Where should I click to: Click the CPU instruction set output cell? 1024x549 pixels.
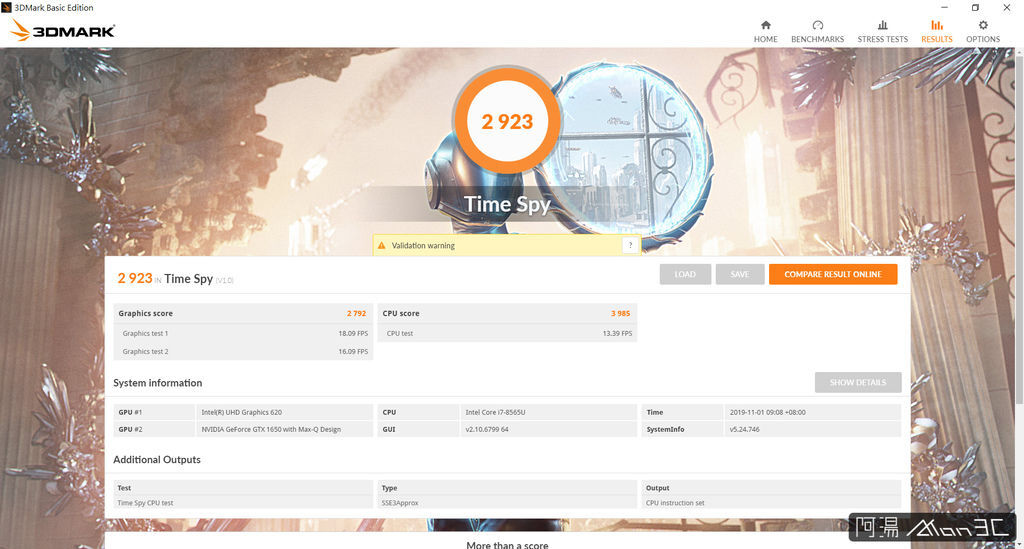click(x=771, y=503)
